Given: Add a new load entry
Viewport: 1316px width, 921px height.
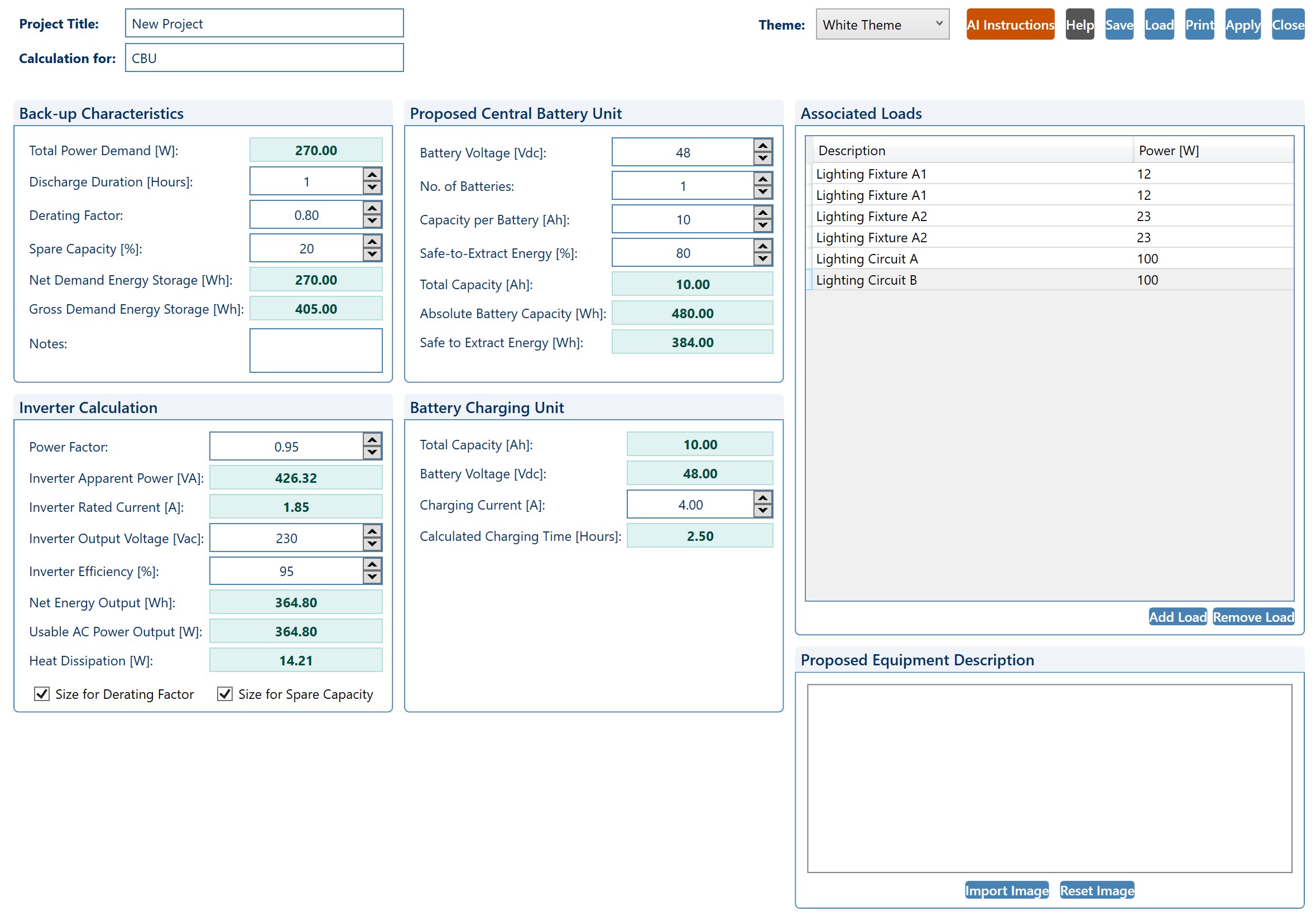Looking at the screenshot, I should click(x=1177, y=617).
